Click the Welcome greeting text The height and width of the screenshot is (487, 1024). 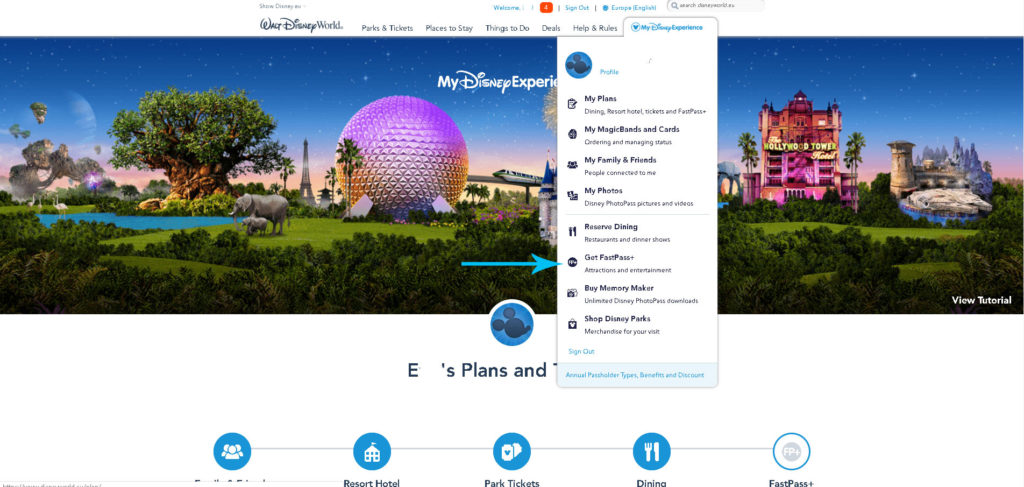click(x=507, y=8)
